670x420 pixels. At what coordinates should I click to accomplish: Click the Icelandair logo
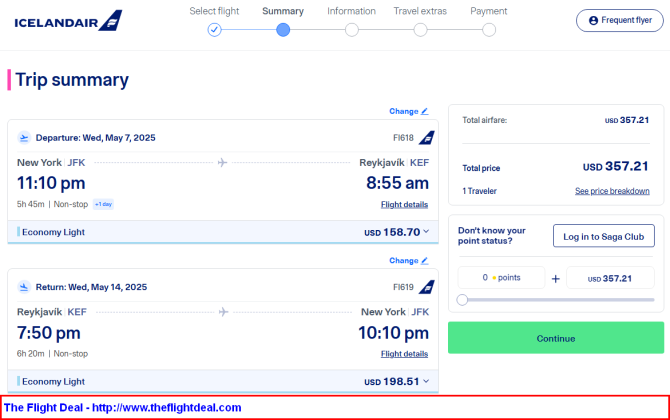[x=68, y=21]
